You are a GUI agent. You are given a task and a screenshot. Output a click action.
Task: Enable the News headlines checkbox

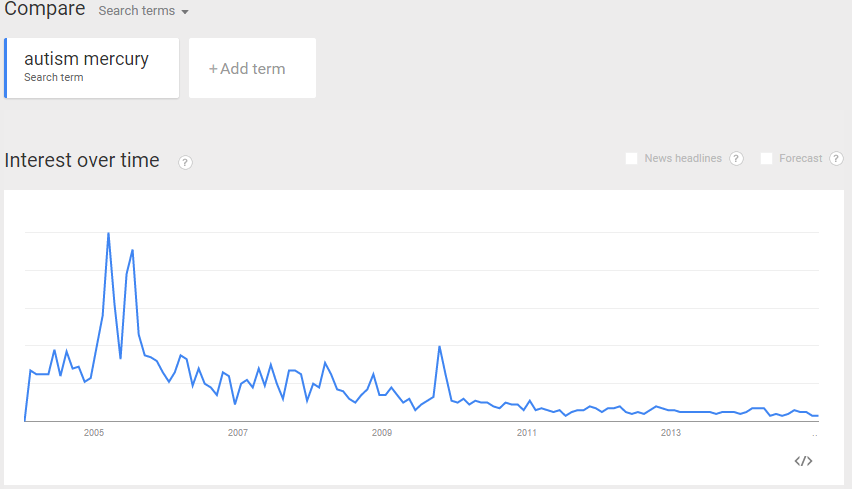[631, 158]
